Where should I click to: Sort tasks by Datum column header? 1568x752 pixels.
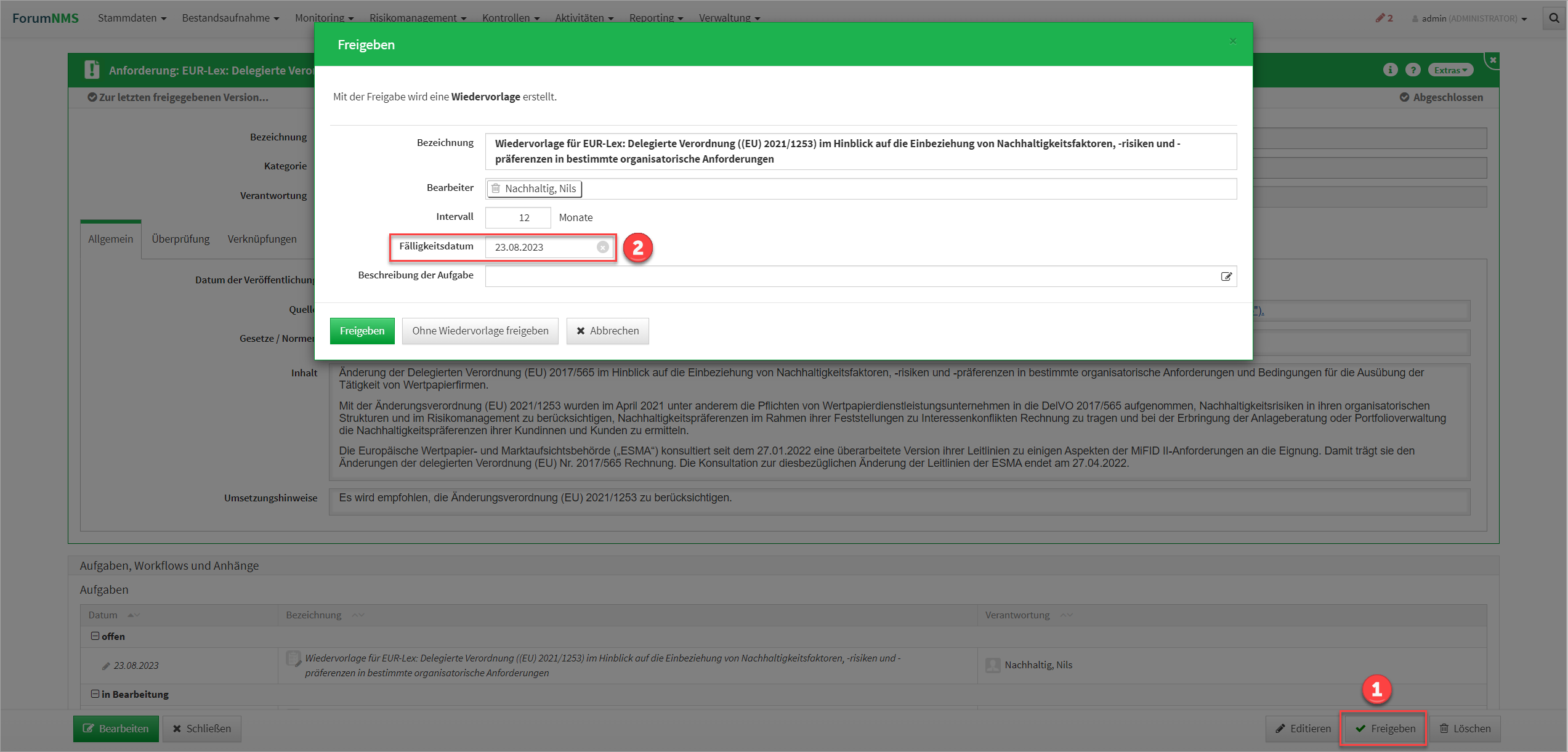point(103,615)
